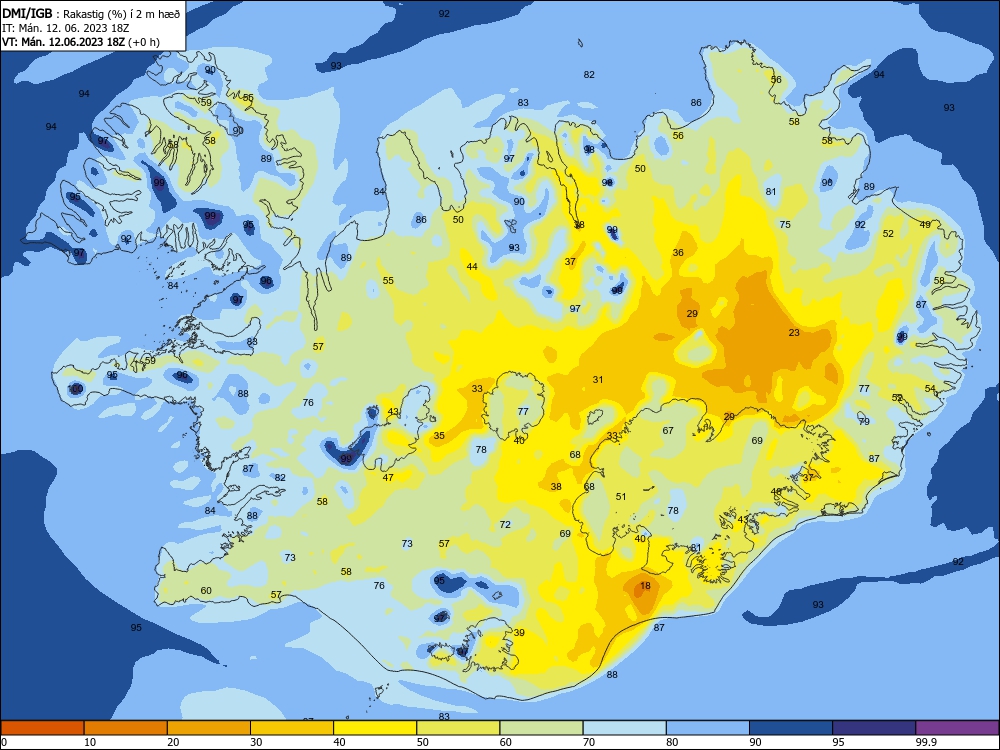
Task: Click the 'IT: Mán. 12. 06. 2023 18Z' line
Action: (66, 28)
